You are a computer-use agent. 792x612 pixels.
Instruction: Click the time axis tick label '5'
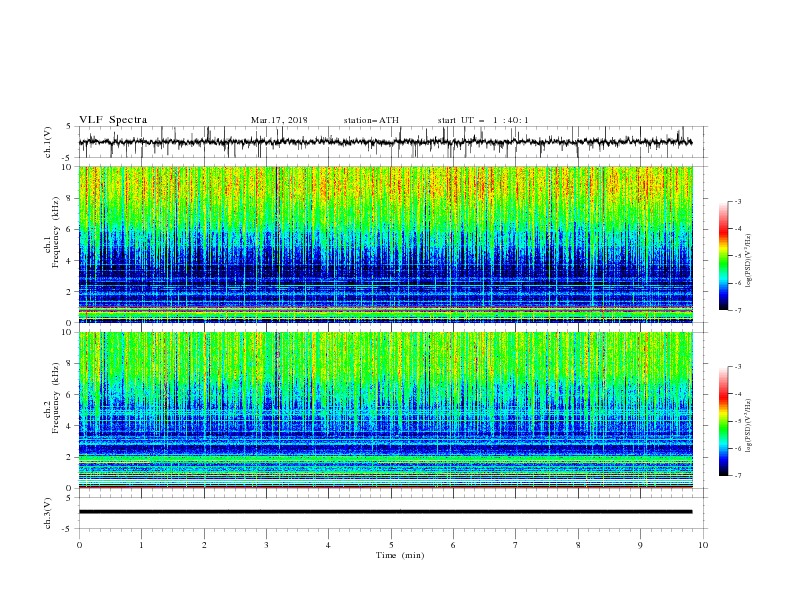click(391, 545)
